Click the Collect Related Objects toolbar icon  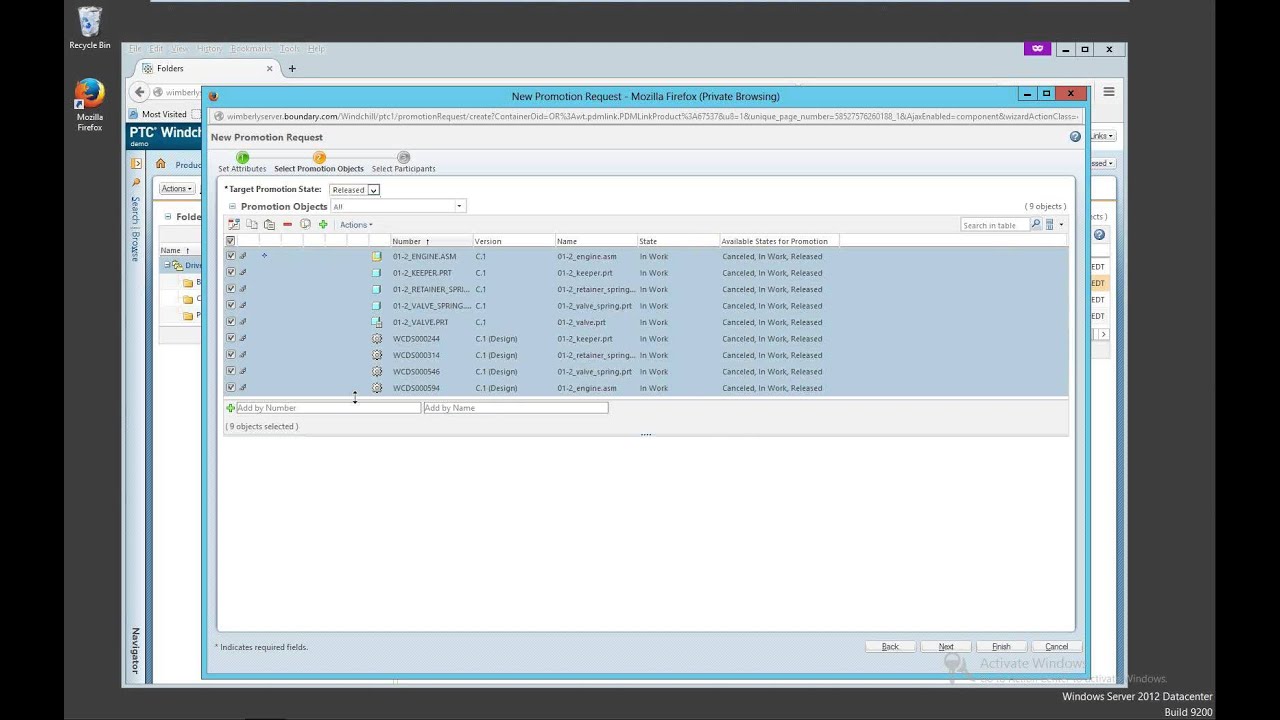234,225
